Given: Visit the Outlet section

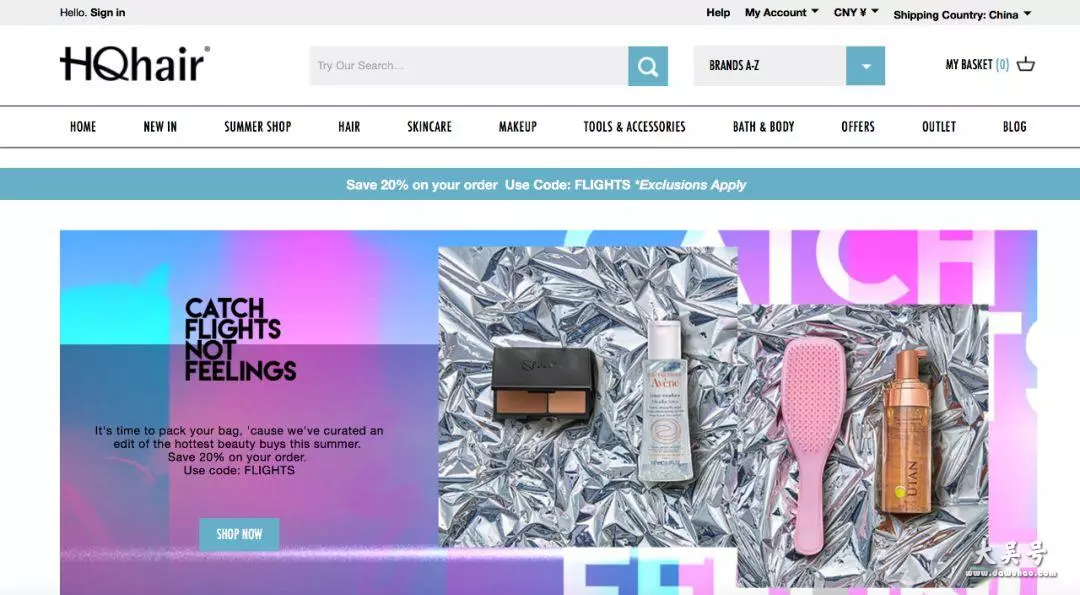Looking at the screenshot, I should click(x=939, y=127).
